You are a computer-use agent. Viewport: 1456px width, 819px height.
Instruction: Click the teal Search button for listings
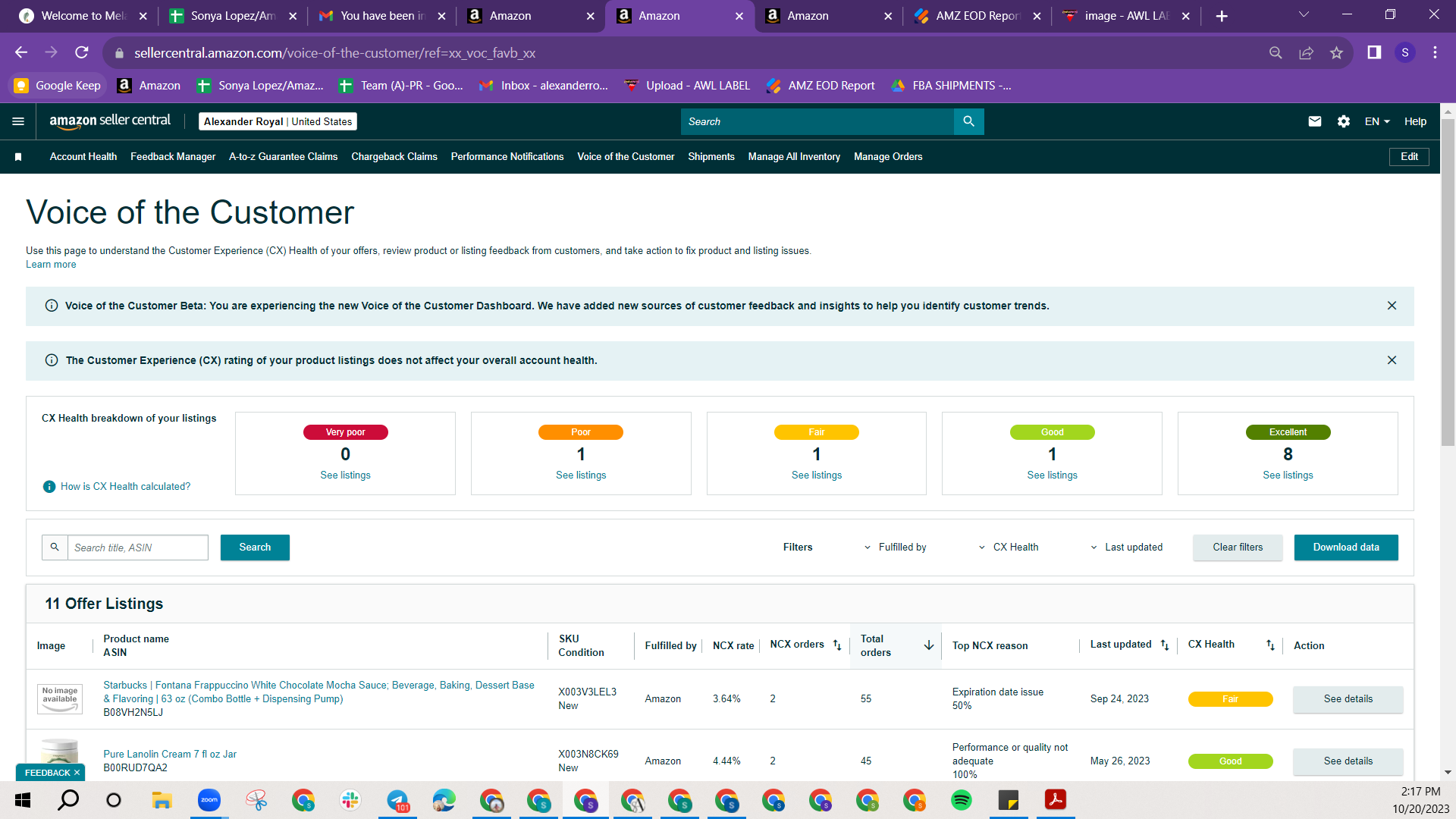255,548
